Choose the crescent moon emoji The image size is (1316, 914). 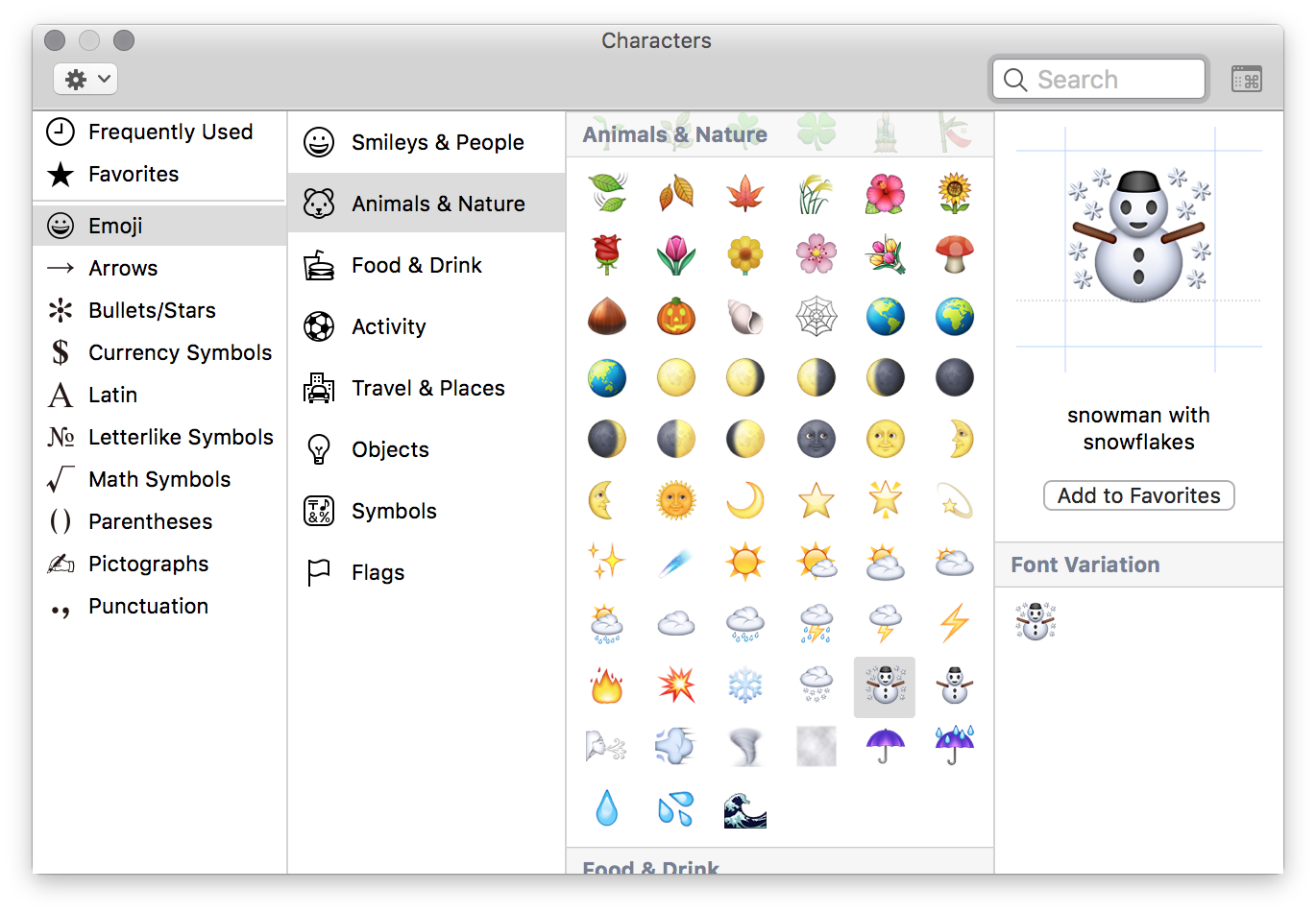point(745,500)
